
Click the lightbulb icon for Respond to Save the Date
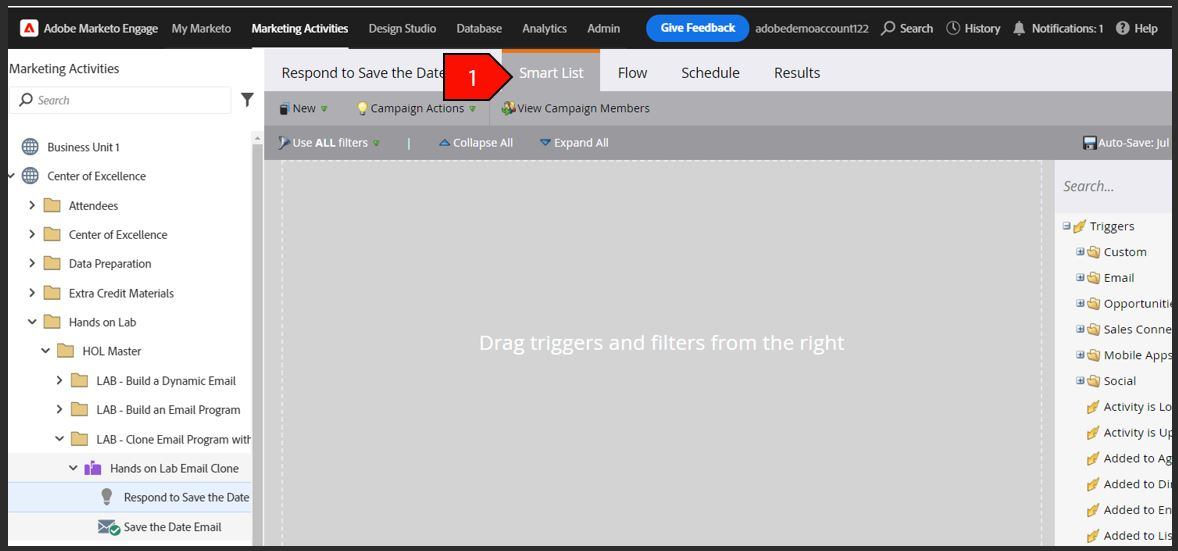pyautogui.click(x=107, y=497)
